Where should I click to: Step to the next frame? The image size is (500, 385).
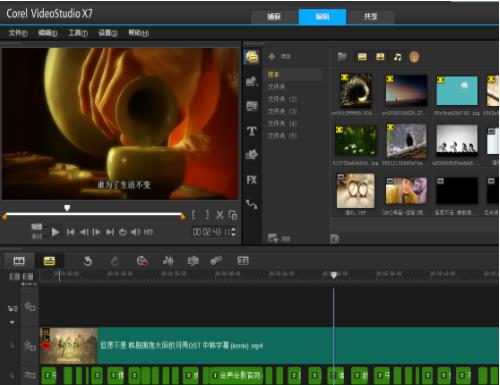(x=96, y=232)
